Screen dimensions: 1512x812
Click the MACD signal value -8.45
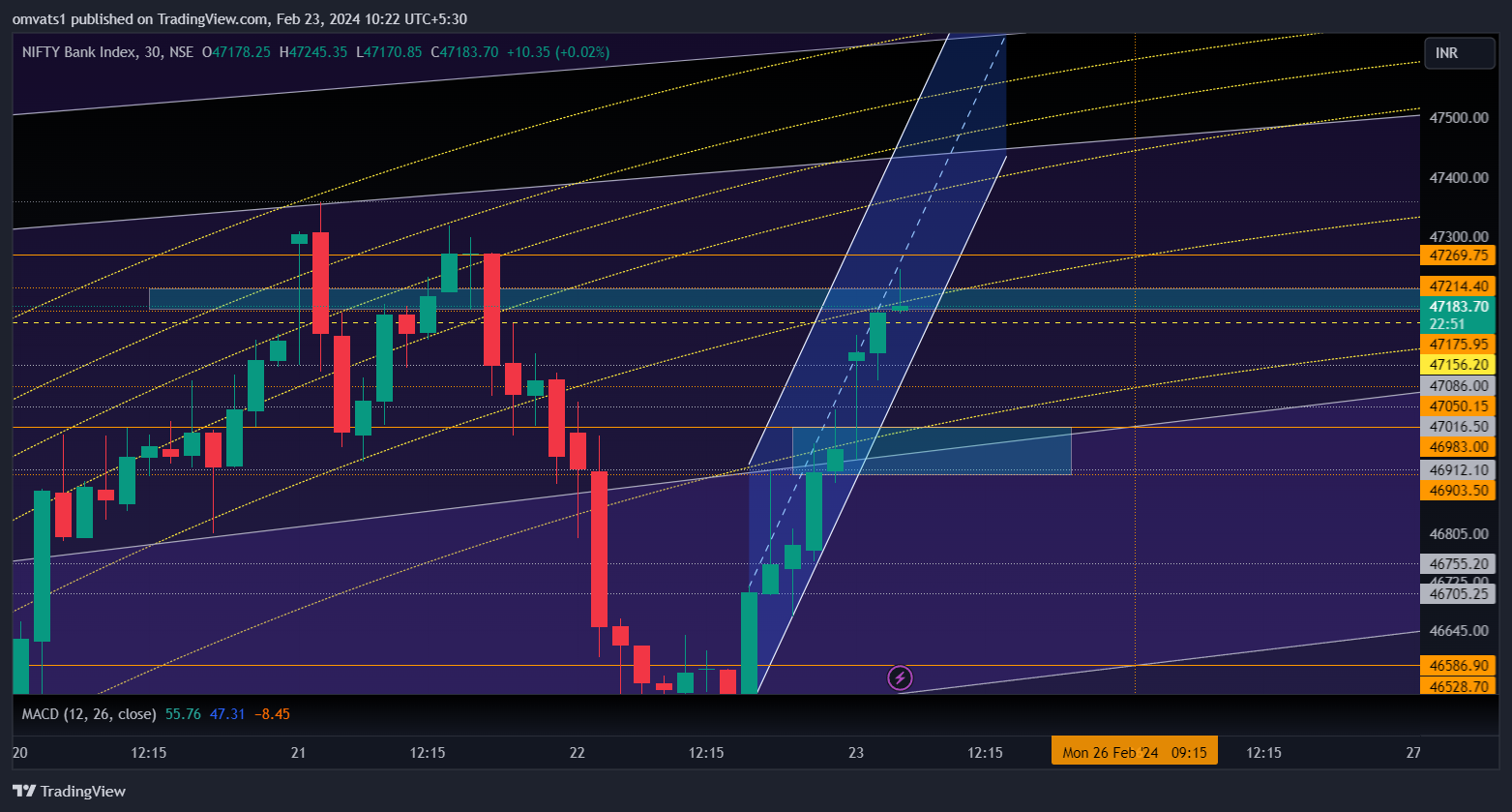(x=272, y=714)
